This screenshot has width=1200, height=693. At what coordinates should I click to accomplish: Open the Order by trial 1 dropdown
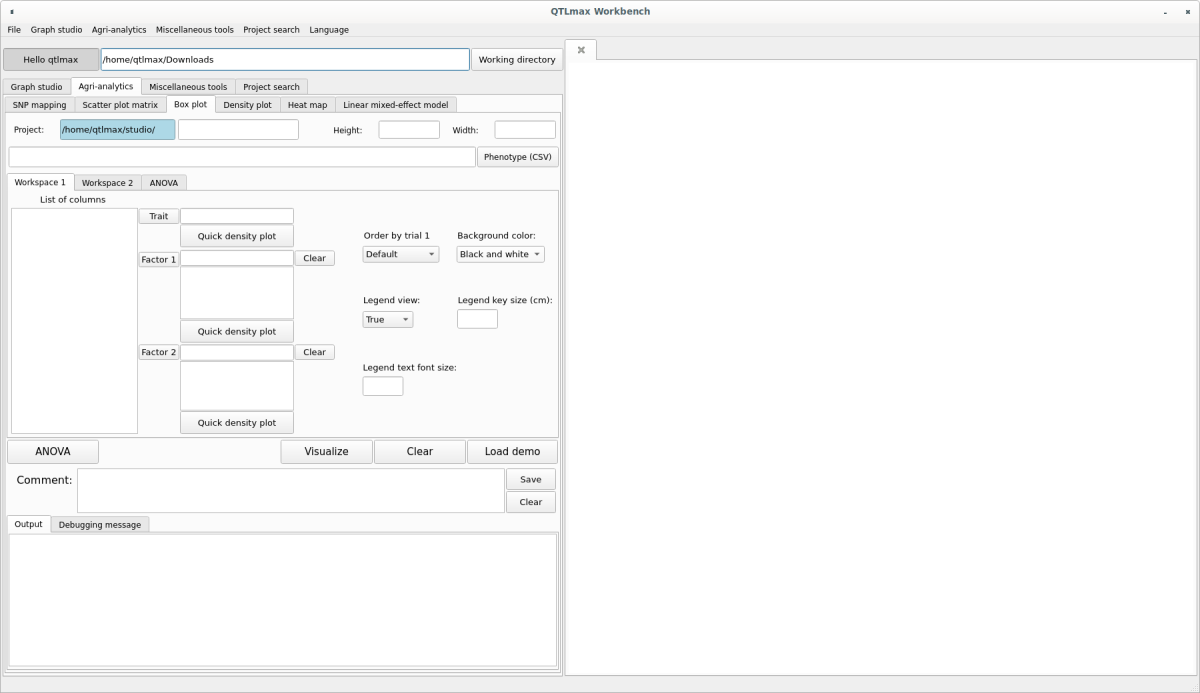(400, 255)
